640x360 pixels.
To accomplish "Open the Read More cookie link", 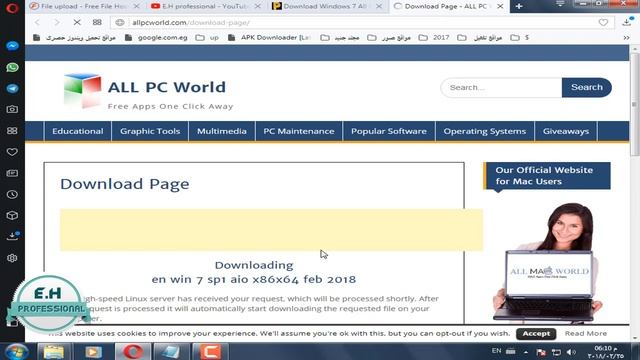I will point(586,333).
